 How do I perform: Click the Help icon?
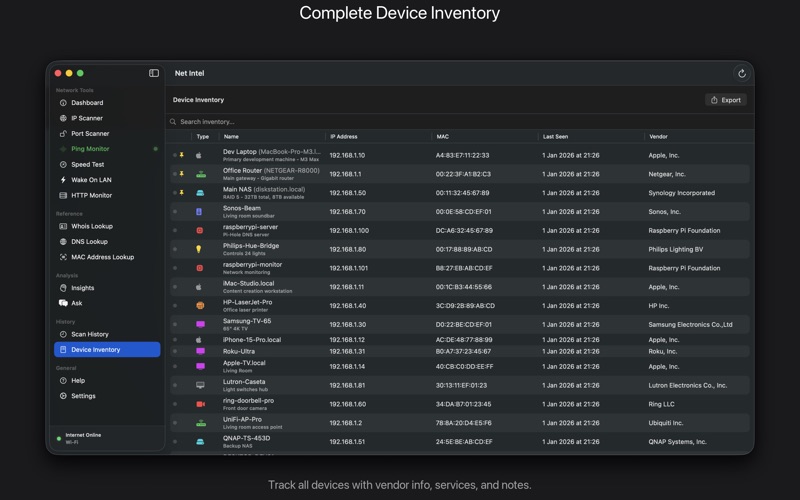click(x=63, y=380)
